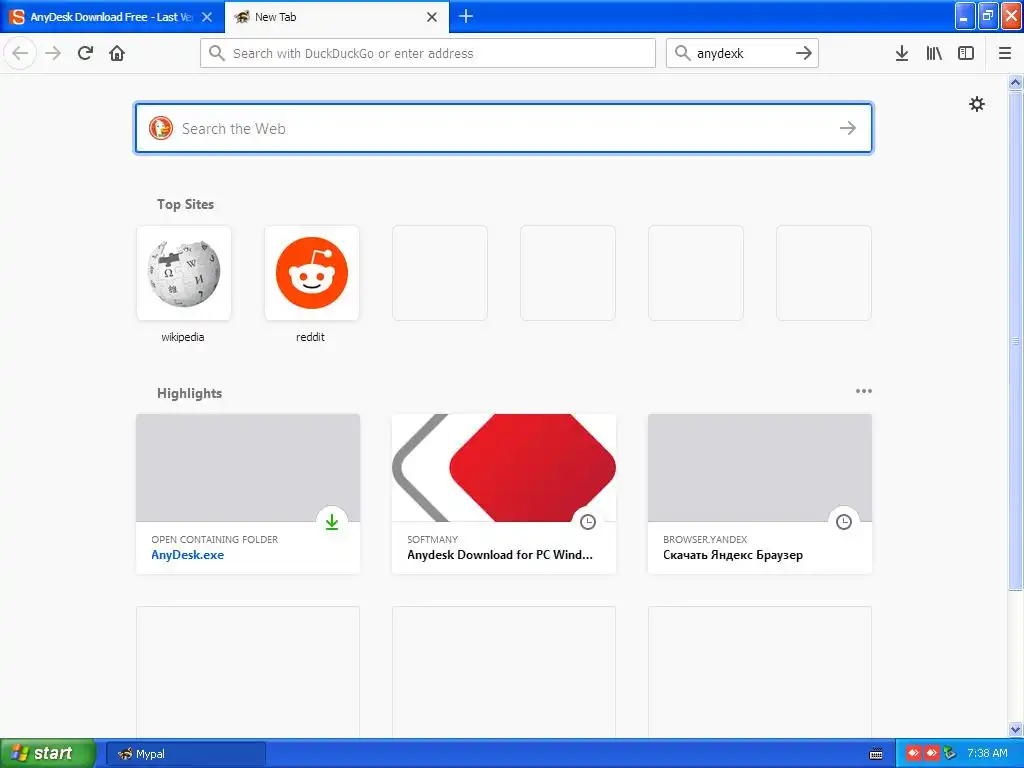
Task: Reload the current page
Action: point(85,53)
